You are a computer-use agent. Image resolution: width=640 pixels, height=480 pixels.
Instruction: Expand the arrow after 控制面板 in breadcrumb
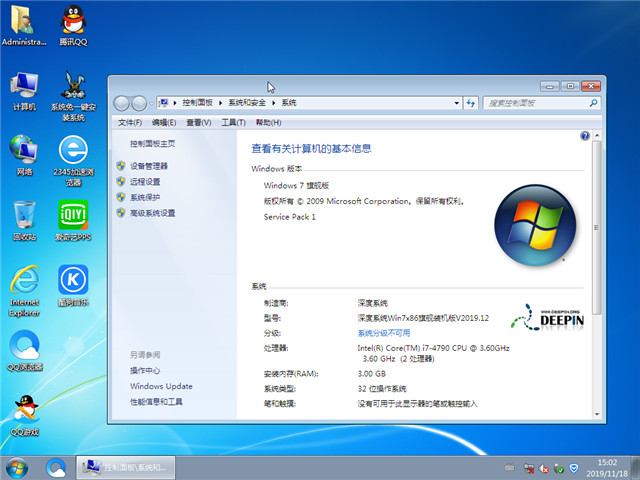[x=220, y=103]
